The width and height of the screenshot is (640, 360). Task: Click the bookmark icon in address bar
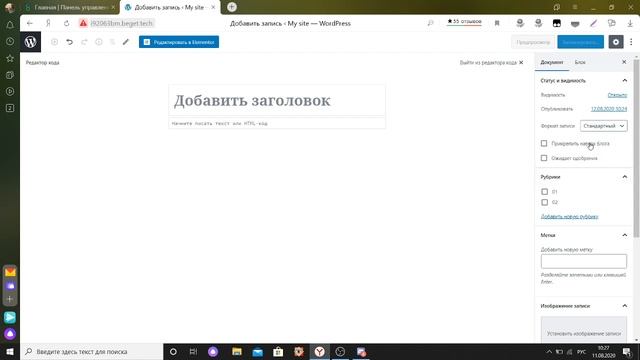tap(497, 23)
